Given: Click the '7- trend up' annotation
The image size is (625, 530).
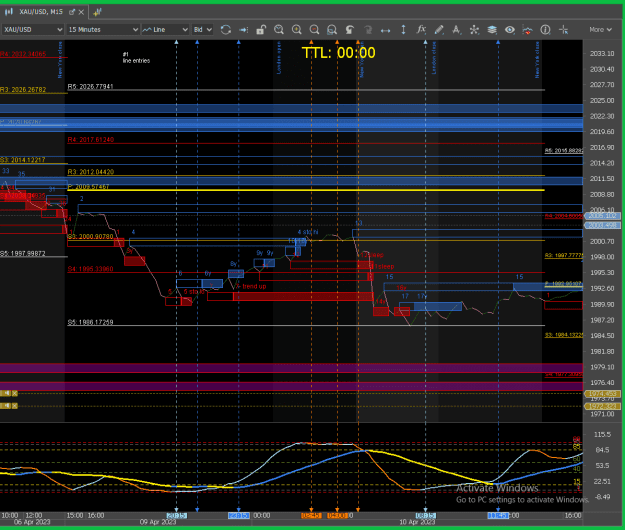Looking at the screenshot, I should (251, 286).
